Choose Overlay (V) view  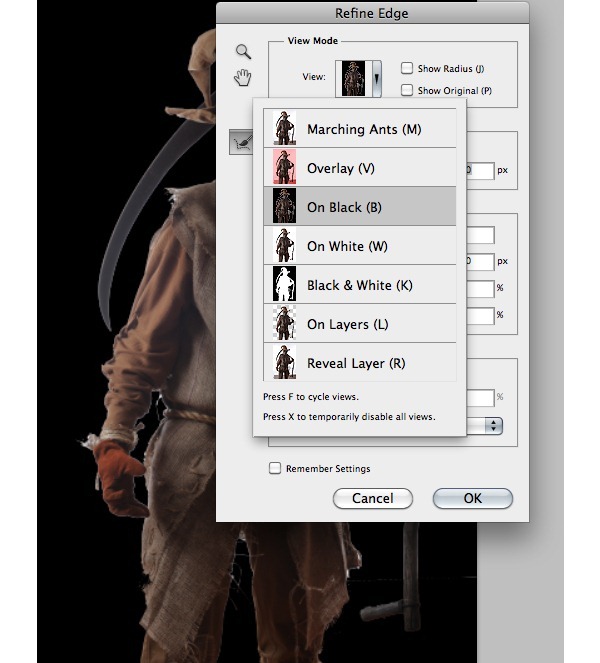[x=360, y=167]
